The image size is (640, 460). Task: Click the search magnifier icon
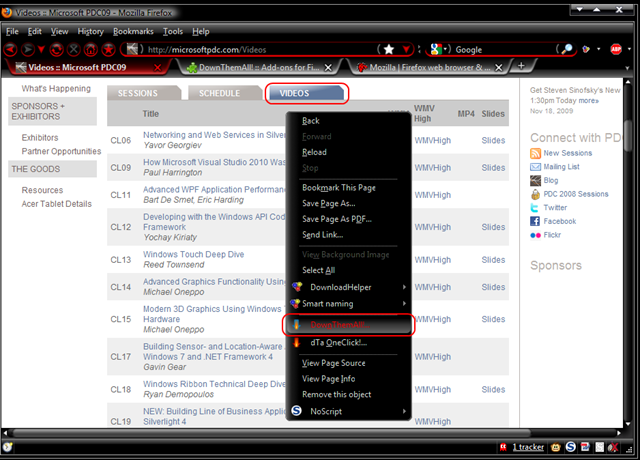pyautogui.click(x=567, y=49)
